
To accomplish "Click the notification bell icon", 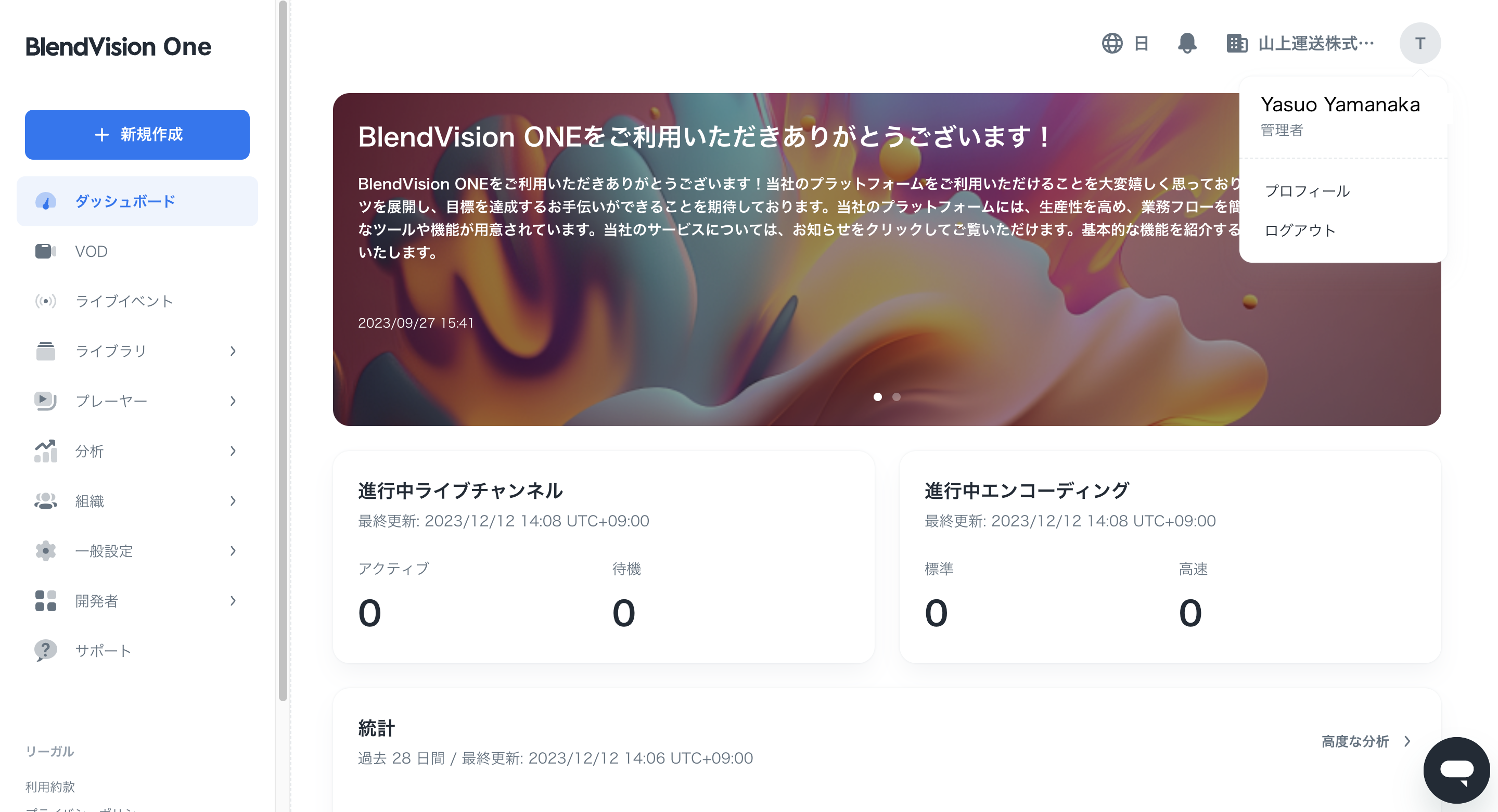I will coord(1186,44).
